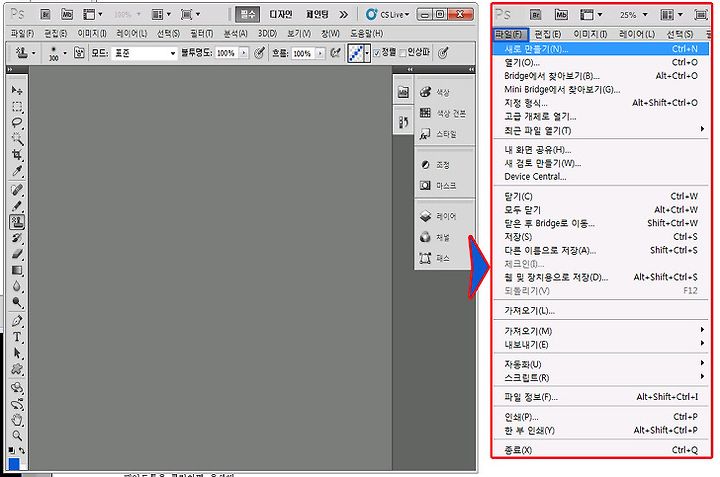Image resolution: width=720 pixels, height=477 pixels.
Task: Select the Brush tool
Action: [x=17, y=206]
